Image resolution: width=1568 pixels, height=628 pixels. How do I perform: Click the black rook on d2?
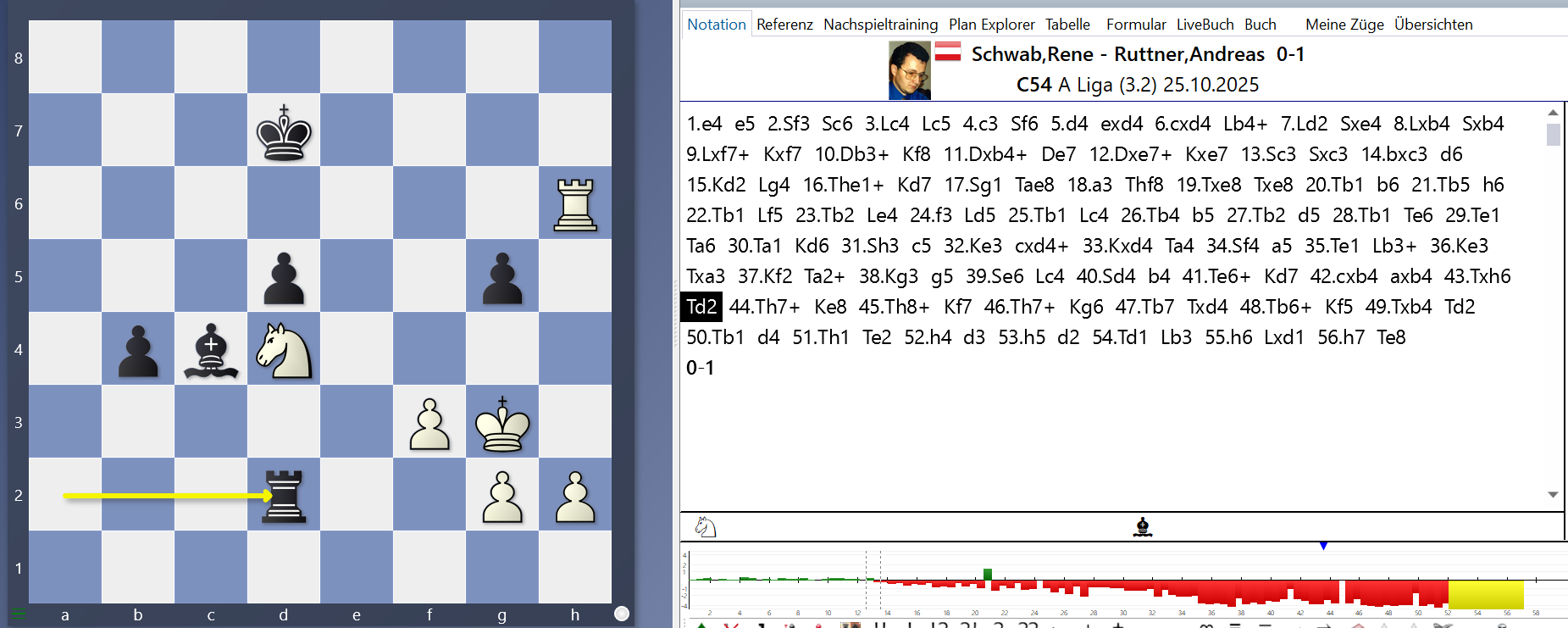tap(284, 495)
